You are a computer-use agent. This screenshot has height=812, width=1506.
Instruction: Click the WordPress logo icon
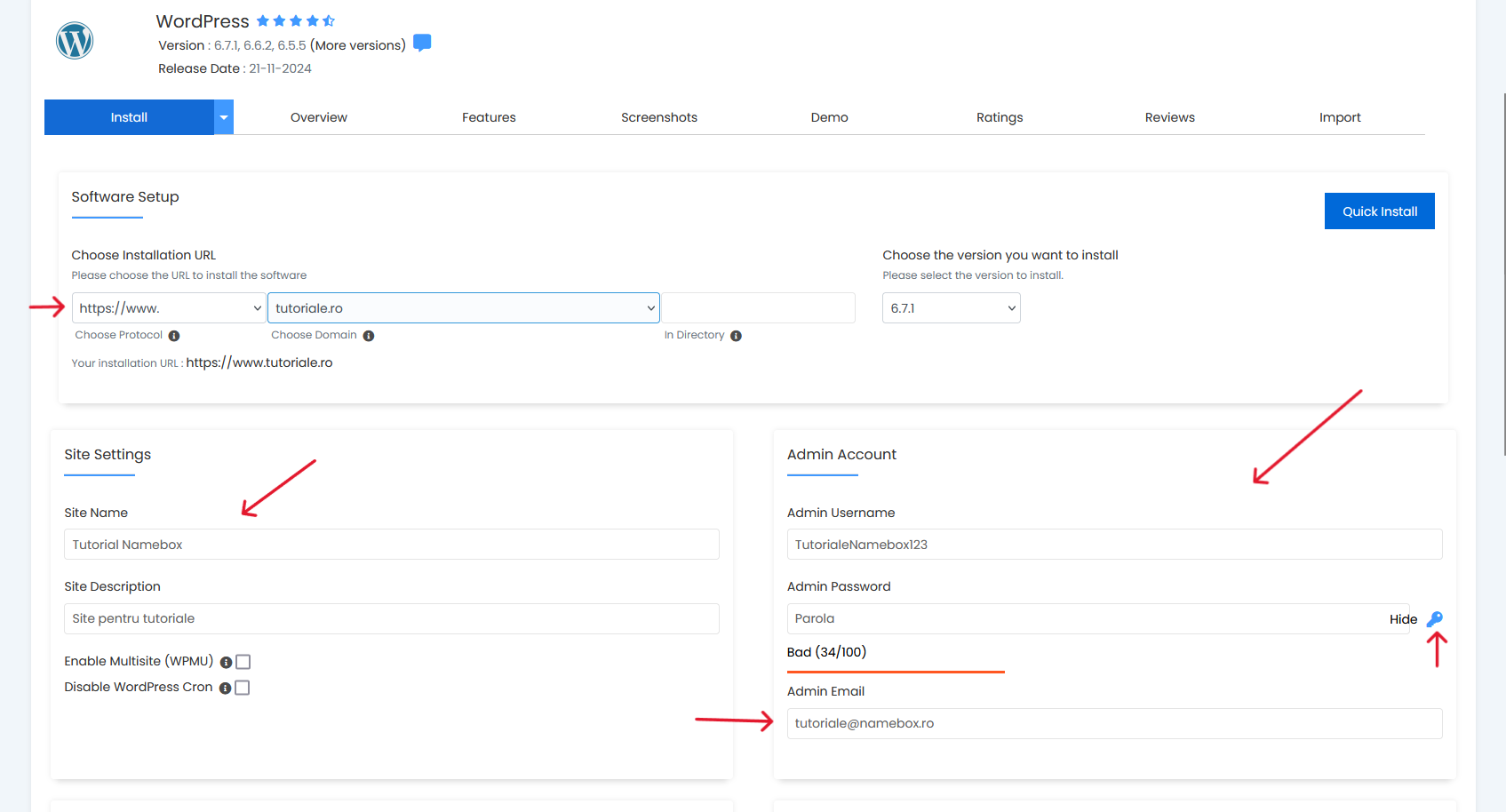75,41
